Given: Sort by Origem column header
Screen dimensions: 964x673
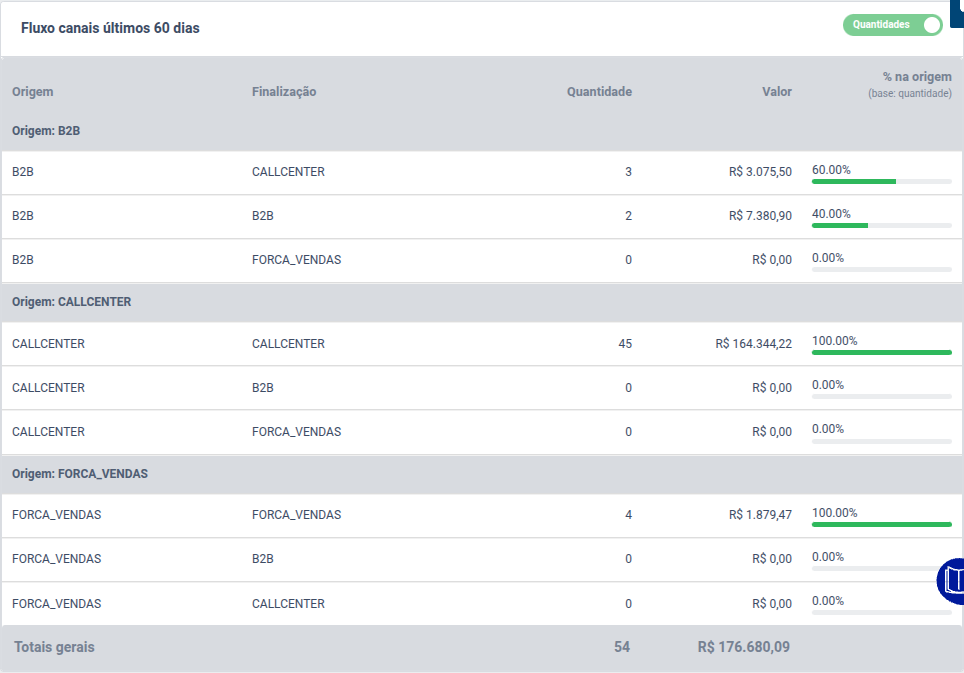Looking at the screenshot, I should (x=33, y=92).
